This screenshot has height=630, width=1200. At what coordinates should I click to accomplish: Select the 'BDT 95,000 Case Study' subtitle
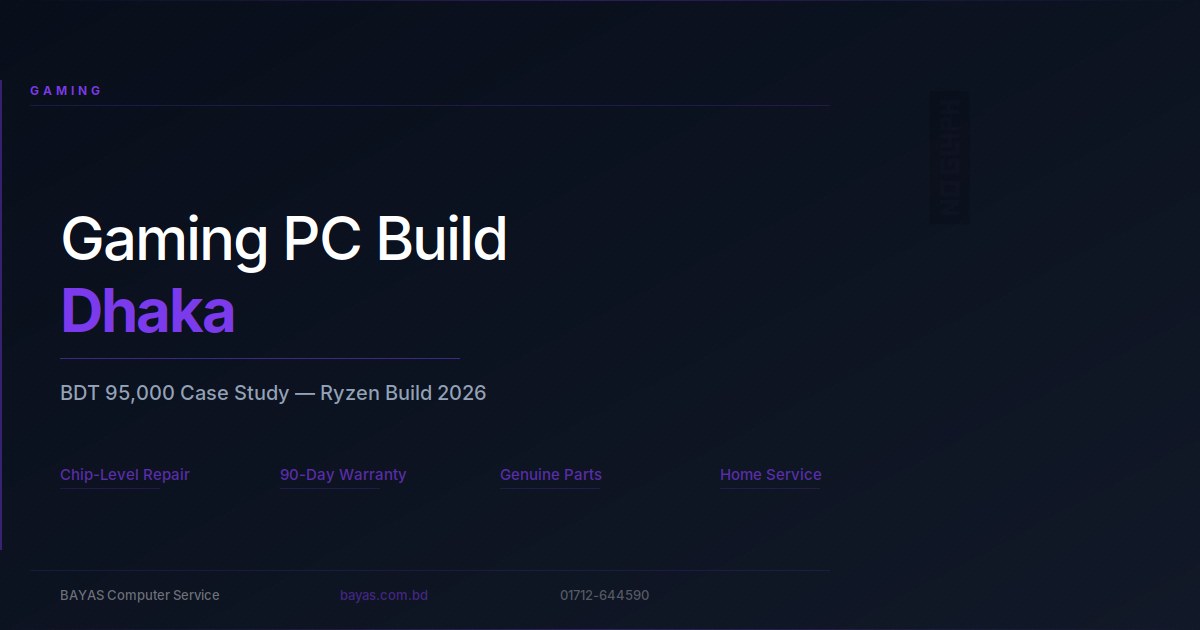coord(273,393)
